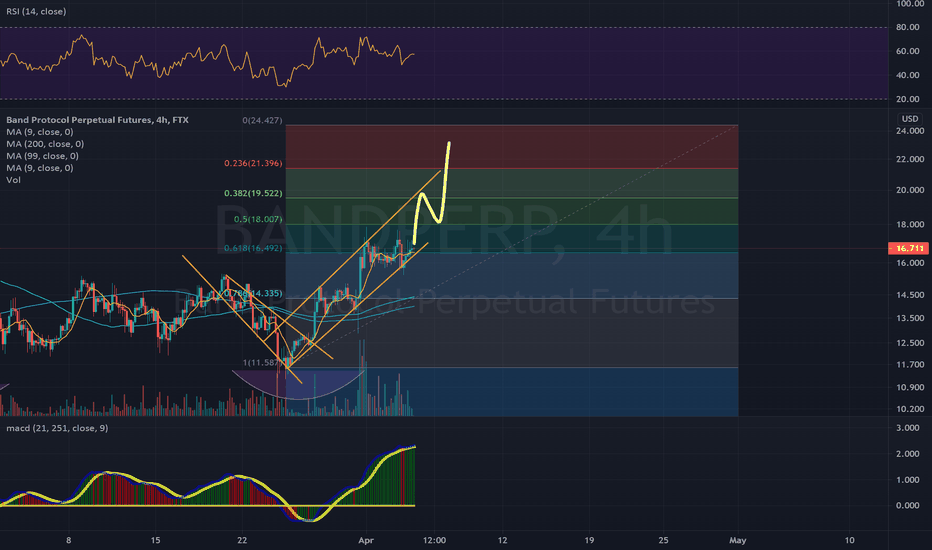Image resolution: width=932 pixels, height=550 pixels.
Task: Select the 1(11.587) Fibonacci level label
Action: tap(261, 362)
